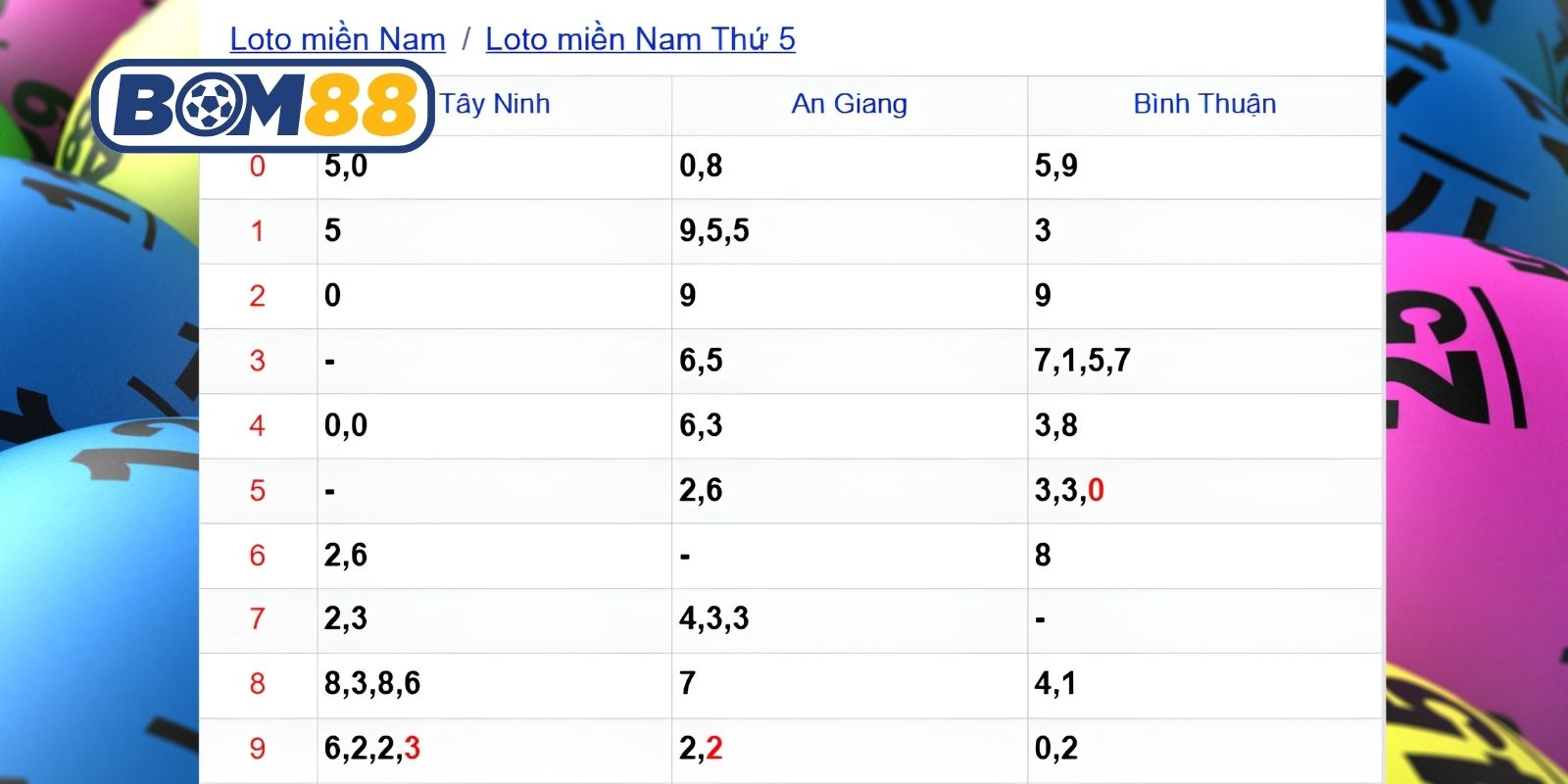Click the Bình Thuận cell showing 3,3,0
The image size is (1568, 784).
1205,490
